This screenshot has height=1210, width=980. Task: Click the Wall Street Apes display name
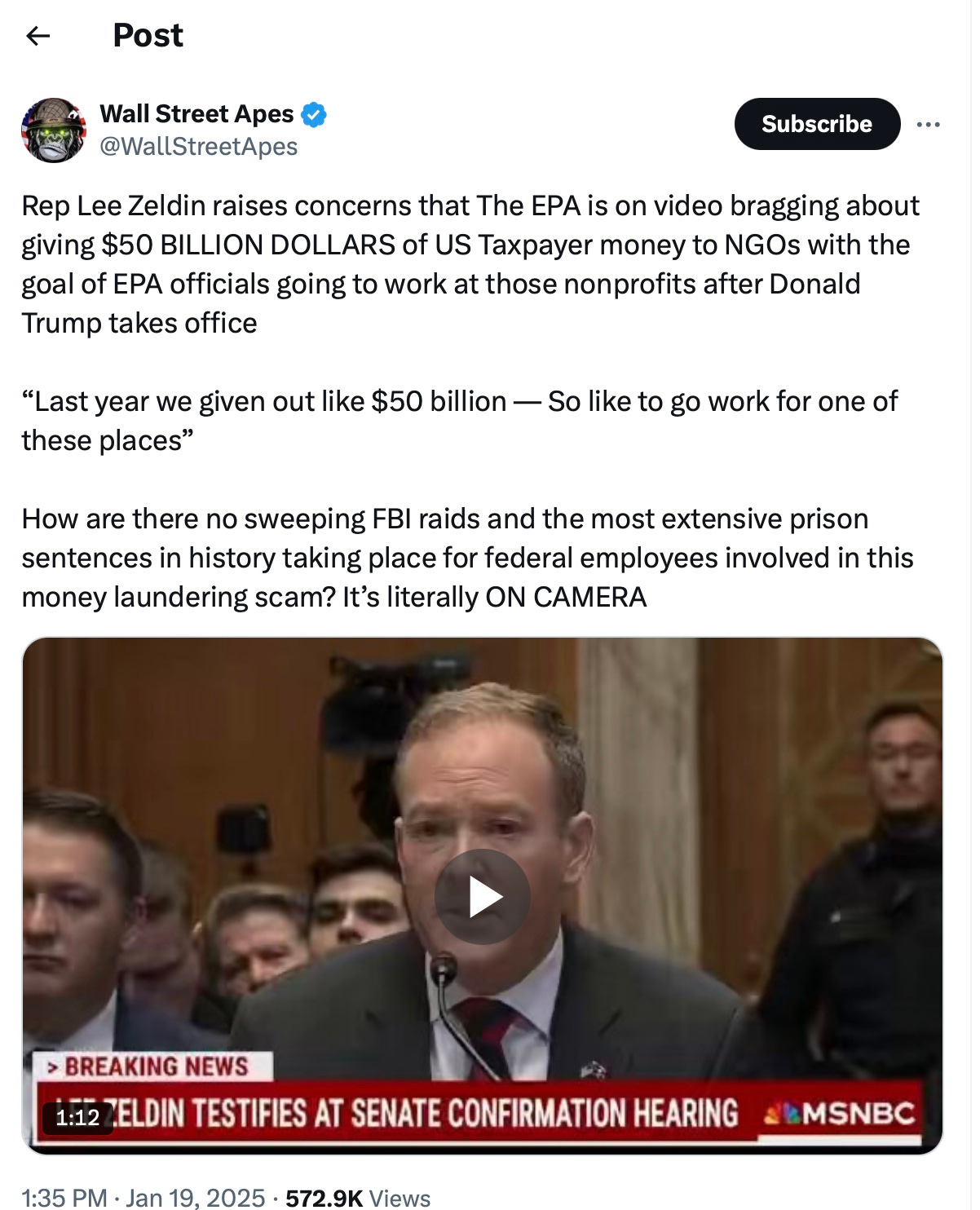tap(196, 114)
